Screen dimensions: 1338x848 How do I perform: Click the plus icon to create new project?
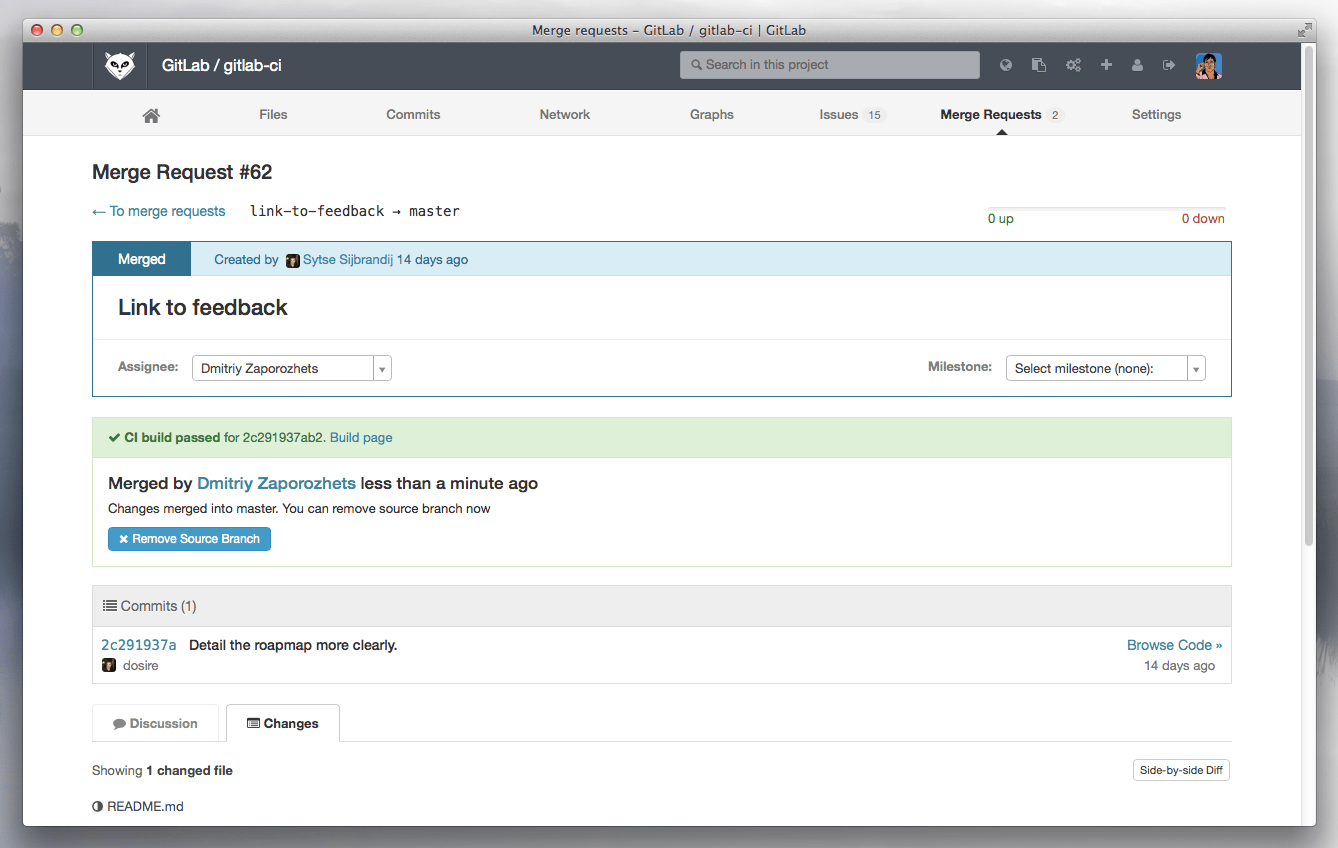[x=1106, y=65]
